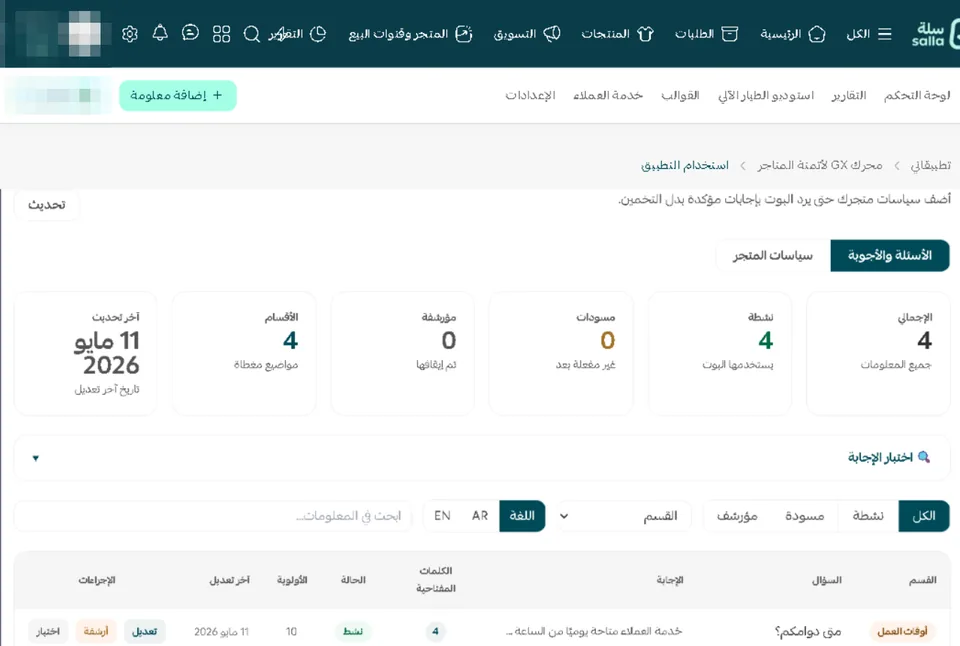Open notifications bell icon
The image size is (960, 646).
pyautogui.click(x=160, y=33)
